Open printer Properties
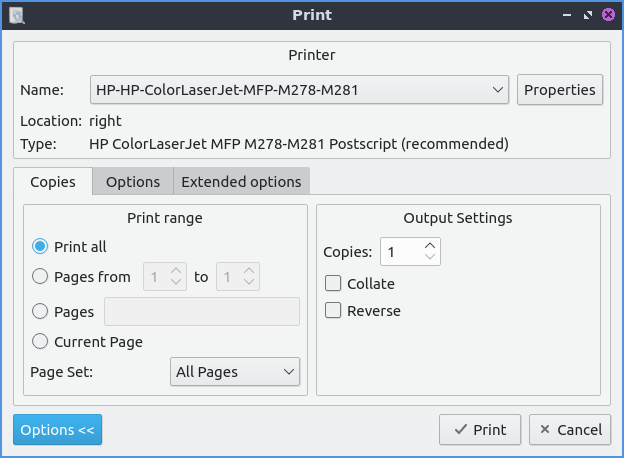The width and height of the screenshot is (624, 458). 560,90
